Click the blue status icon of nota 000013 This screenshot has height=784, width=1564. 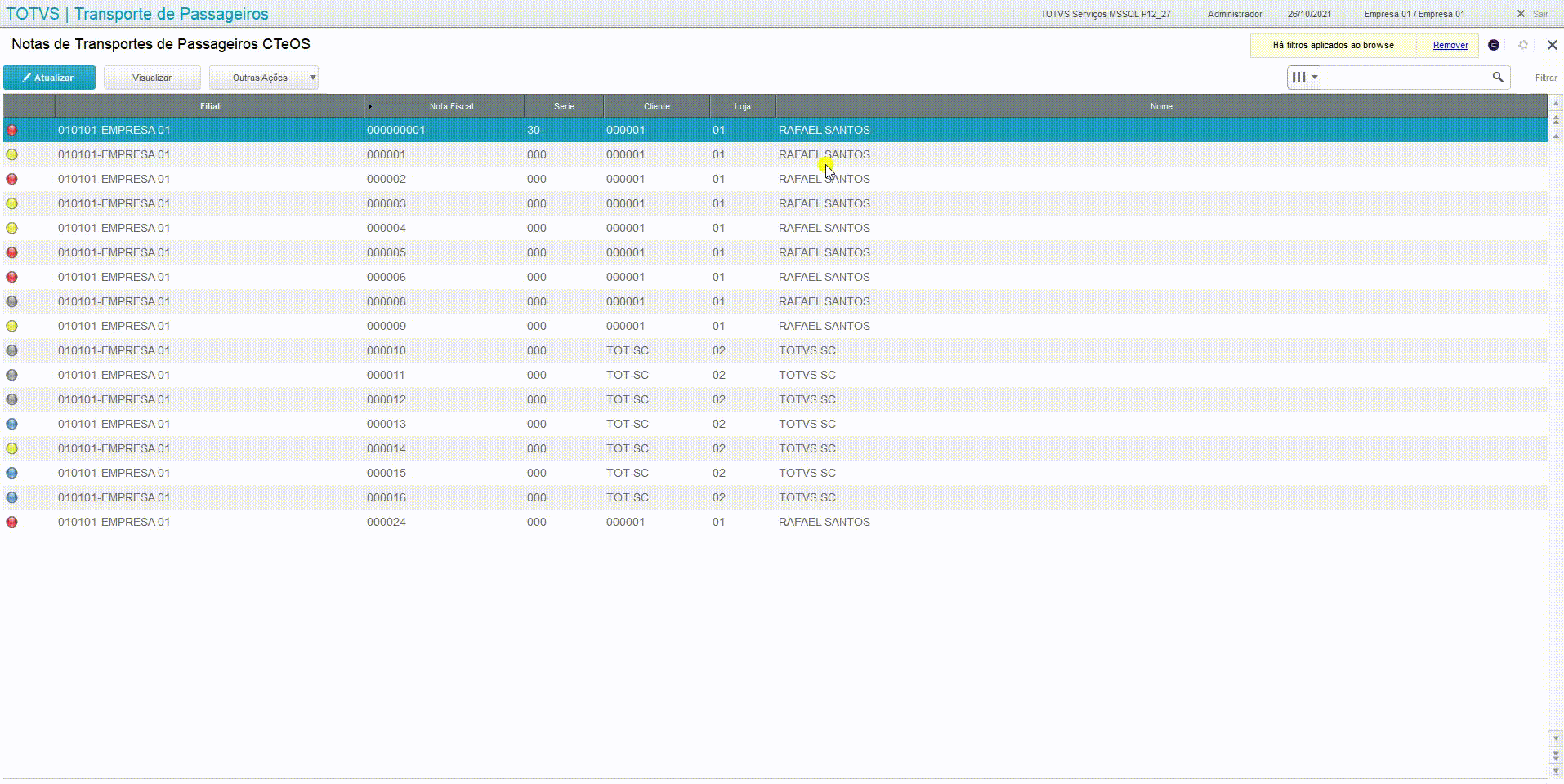[x=11, y=424]
